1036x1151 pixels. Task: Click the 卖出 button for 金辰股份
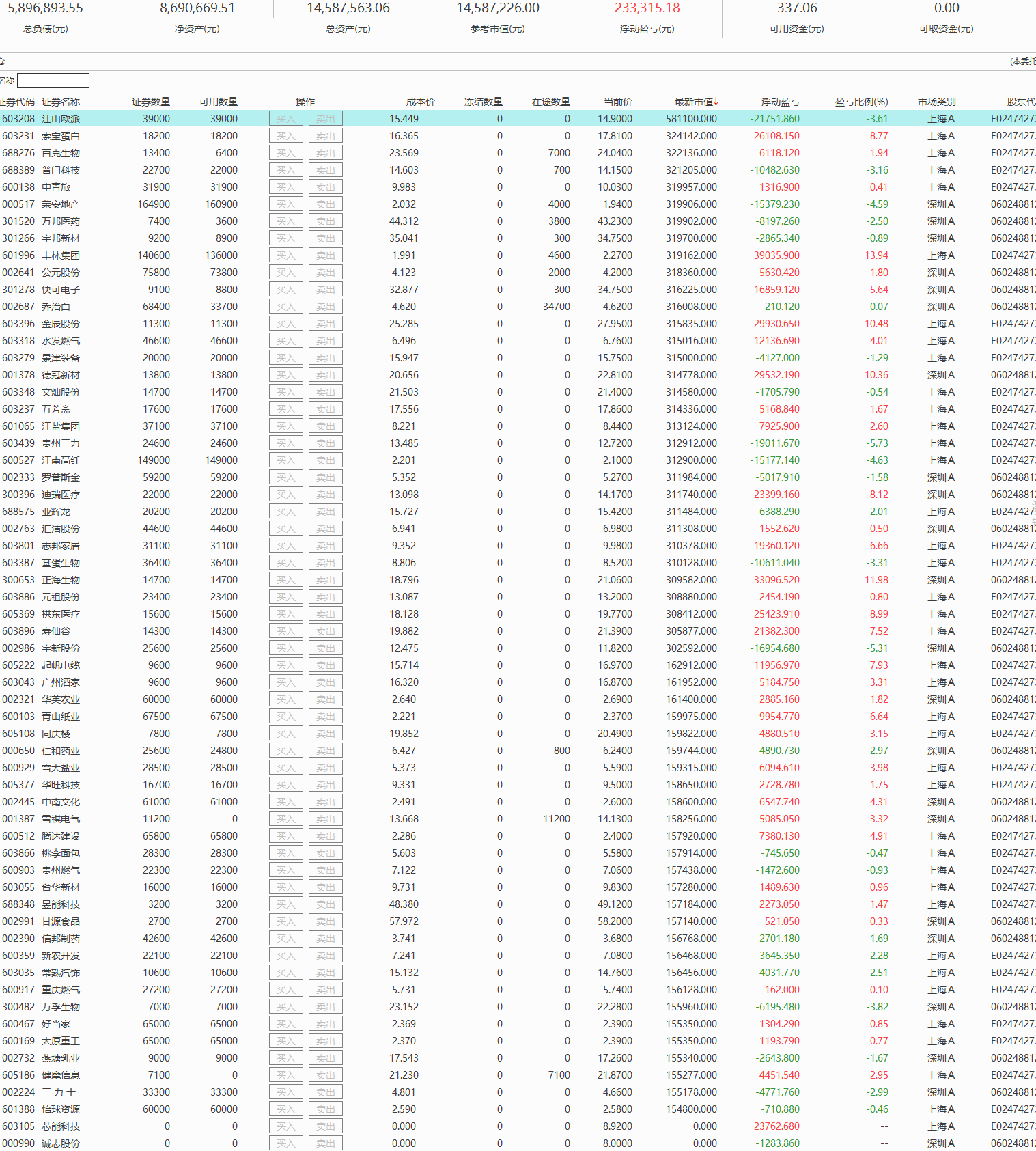point(326,324)
